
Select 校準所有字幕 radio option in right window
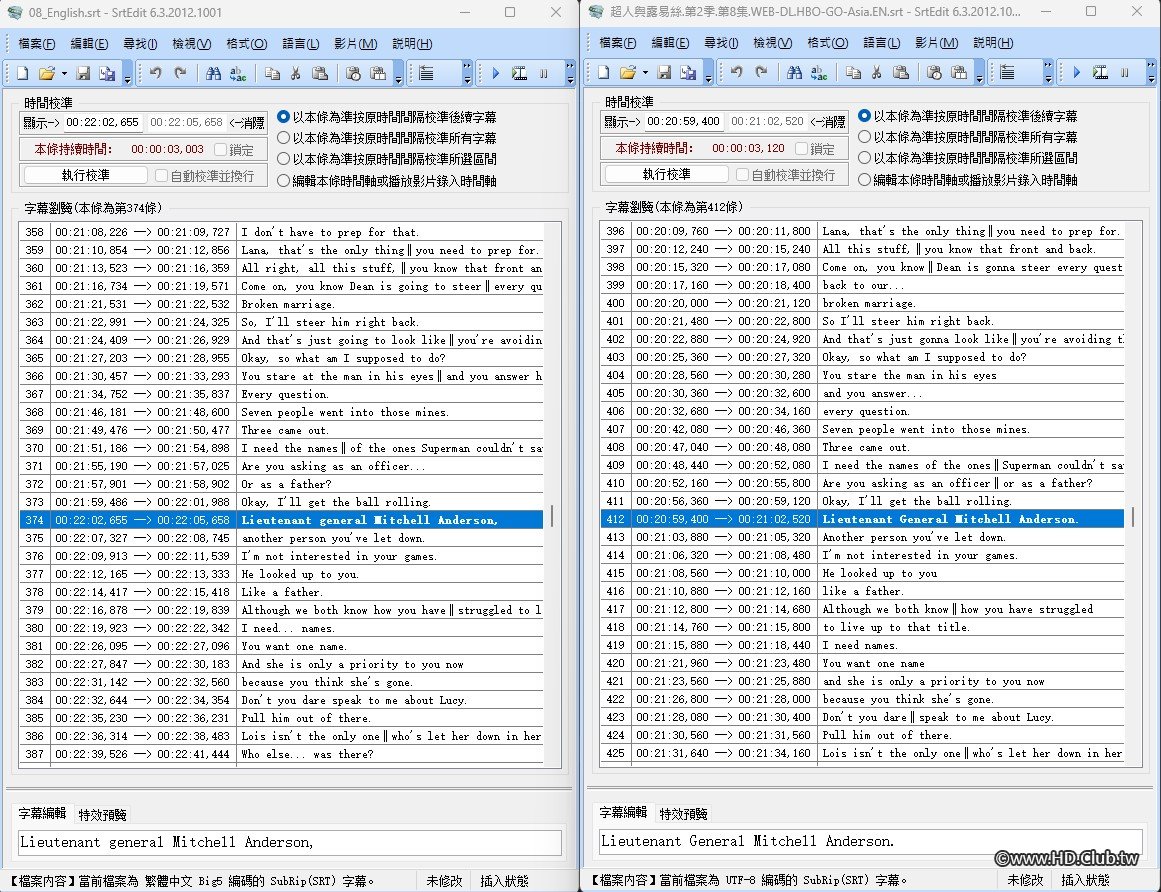click(864, 137)
